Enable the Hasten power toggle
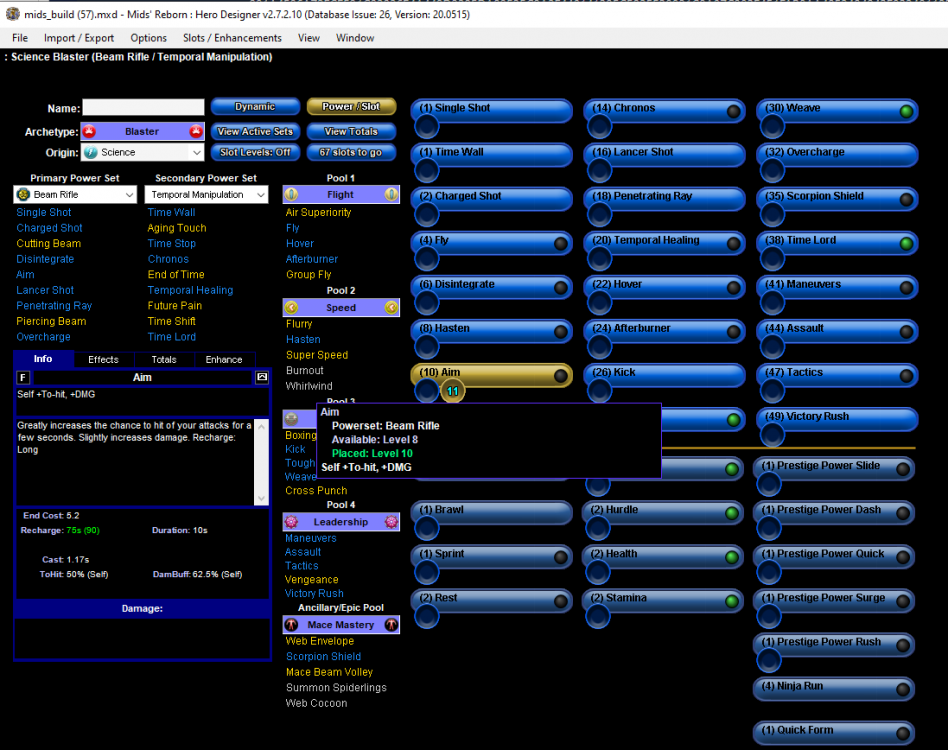The width and height of the screenshot is (948, 750). 561,331
